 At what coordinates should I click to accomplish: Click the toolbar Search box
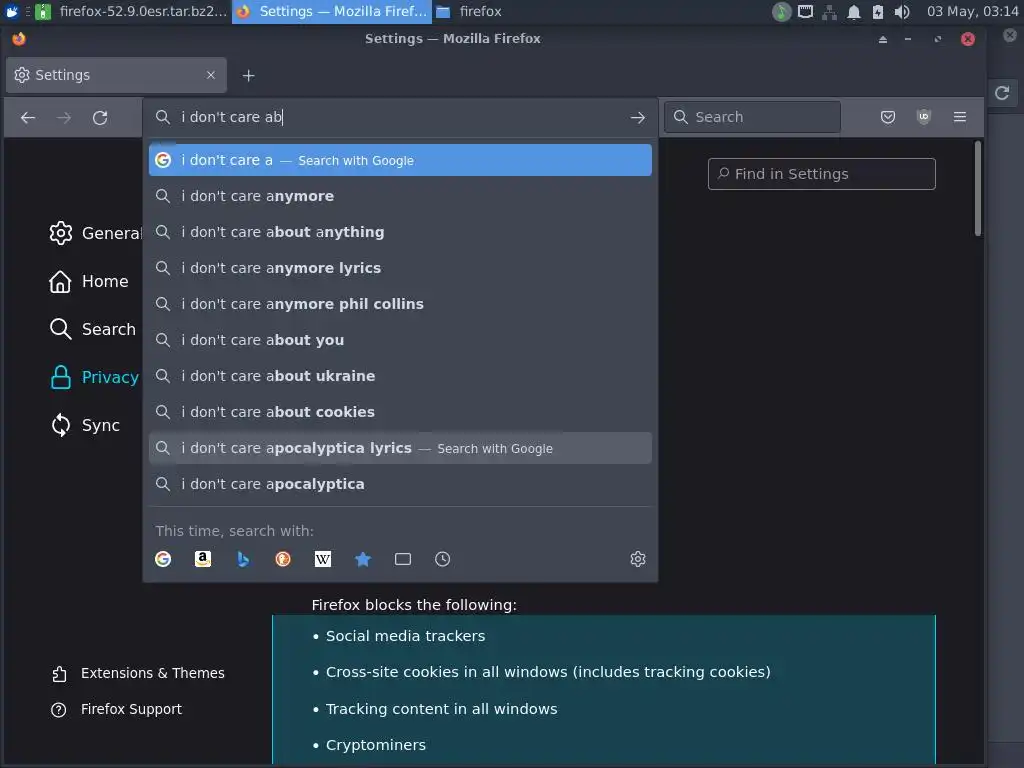pyautogui.click(x=752, y=117)
